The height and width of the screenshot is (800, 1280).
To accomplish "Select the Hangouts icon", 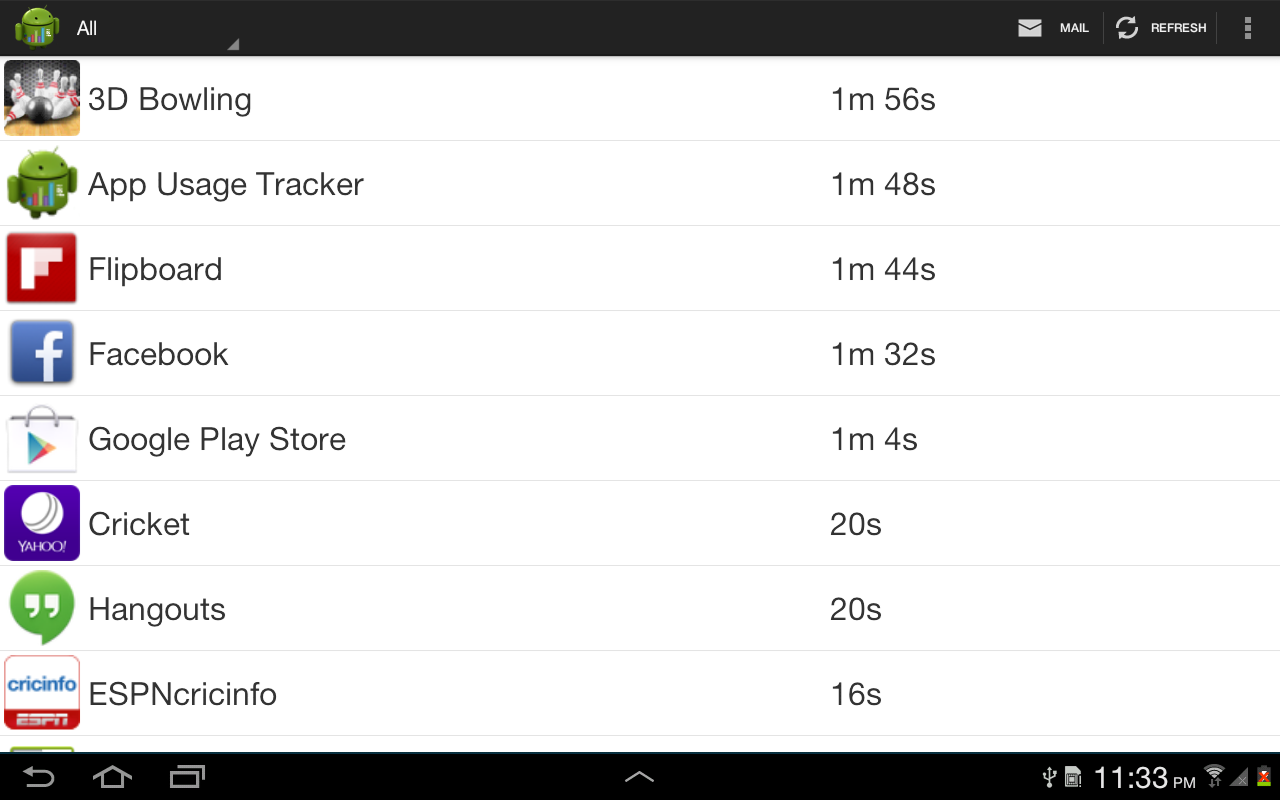I will pos(41,608).
